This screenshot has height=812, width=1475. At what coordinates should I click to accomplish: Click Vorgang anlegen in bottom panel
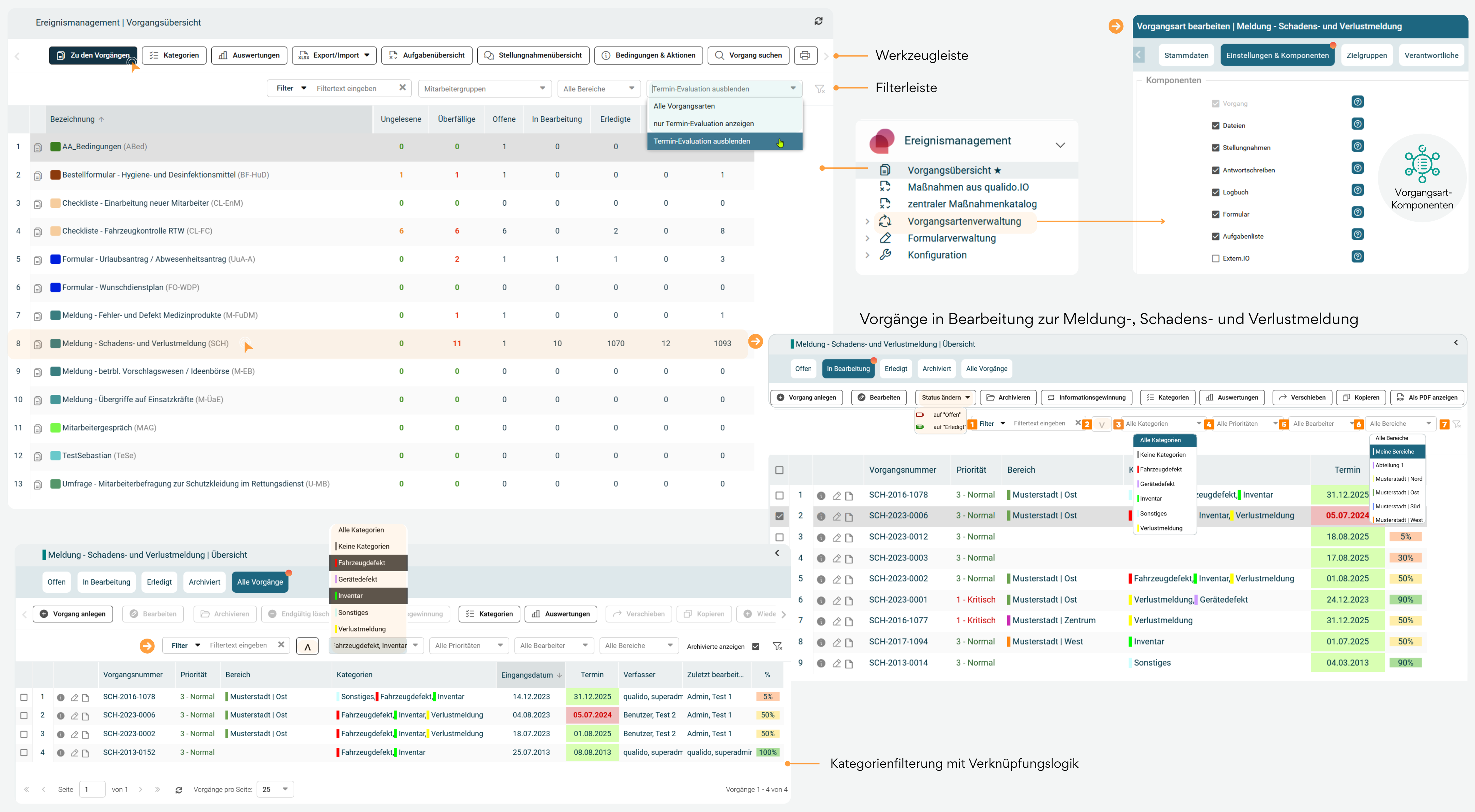[x=73, y=614]
